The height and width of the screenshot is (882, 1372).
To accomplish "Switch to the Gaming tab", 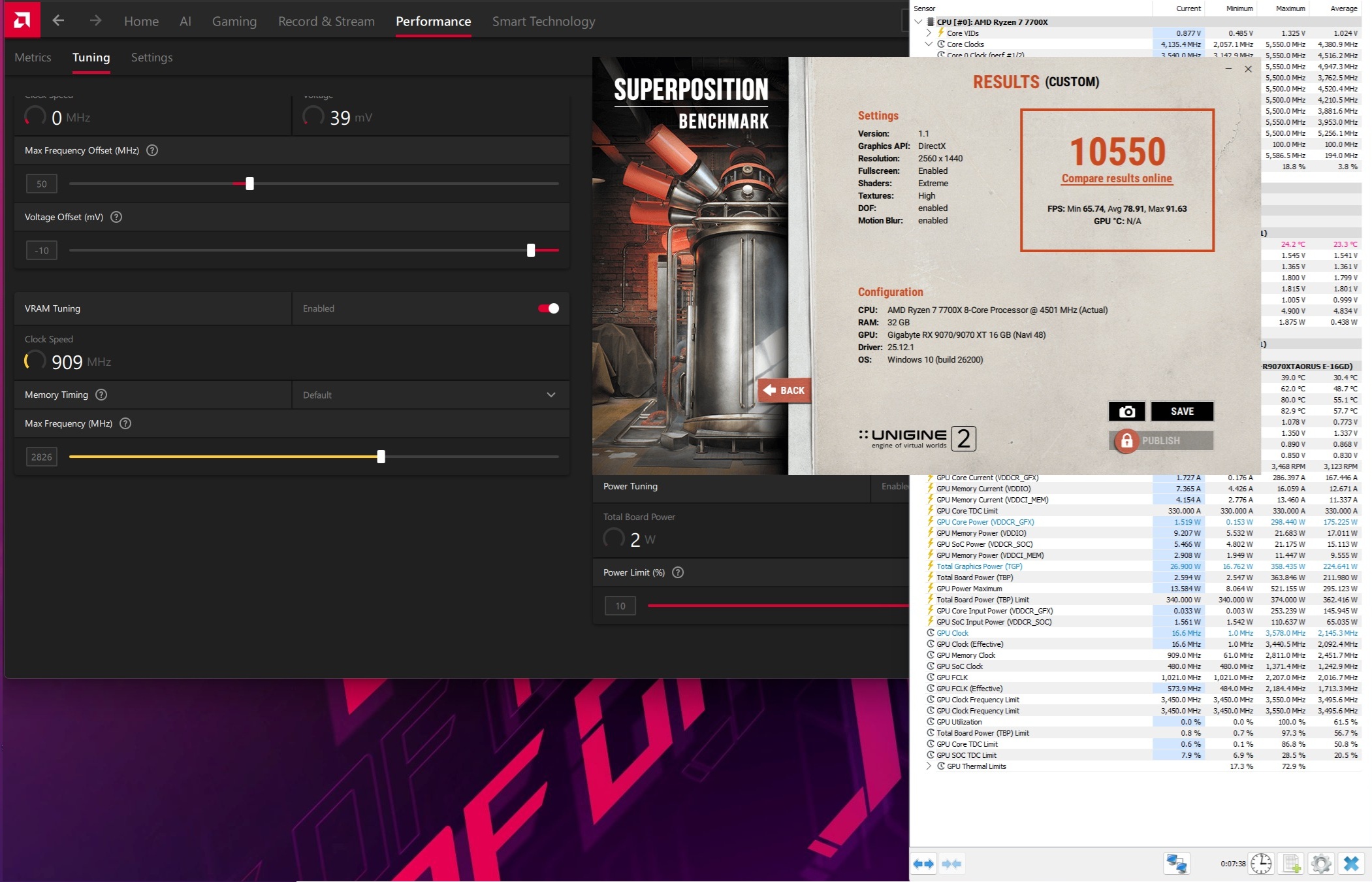I will coord(234,21).
